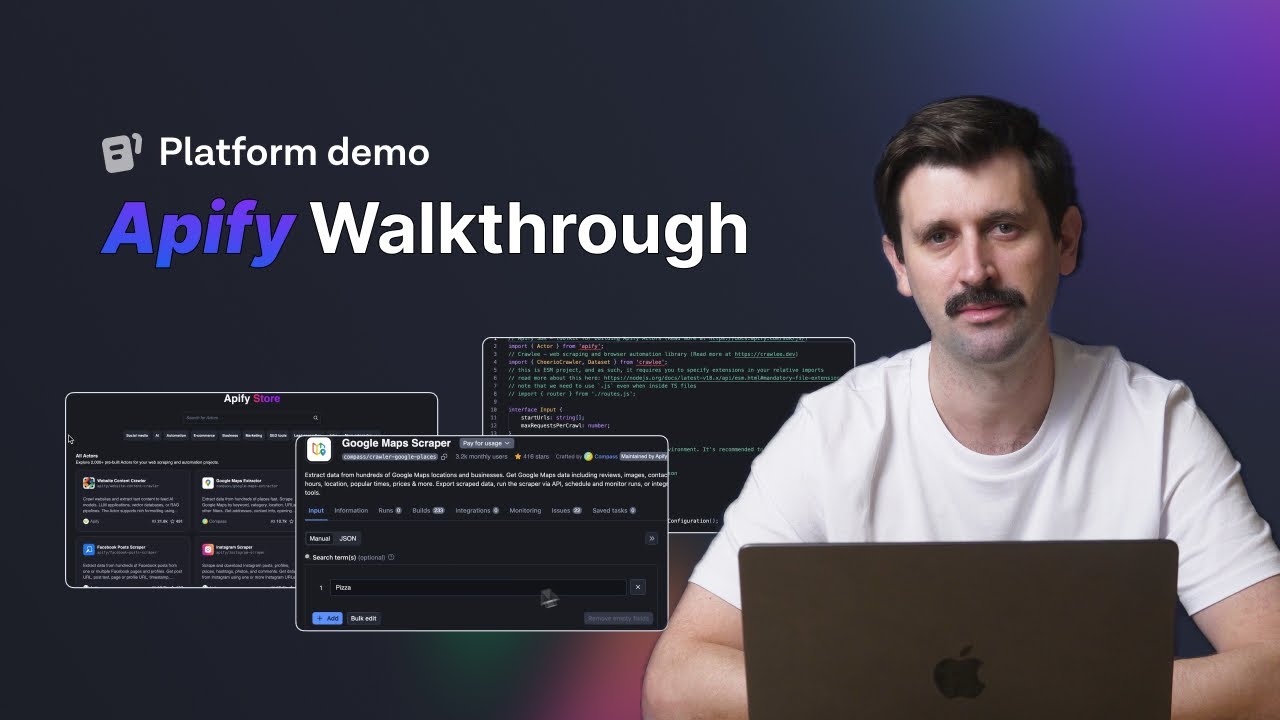
Task: Filter store by Social media category
Action: 137,436
